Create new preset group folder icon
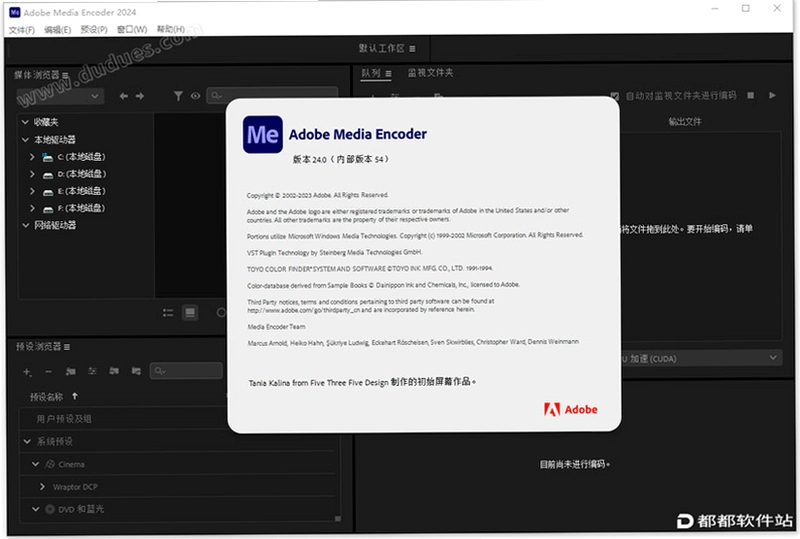The height and width of the screenshot is (539, 800). coord(70,372)
